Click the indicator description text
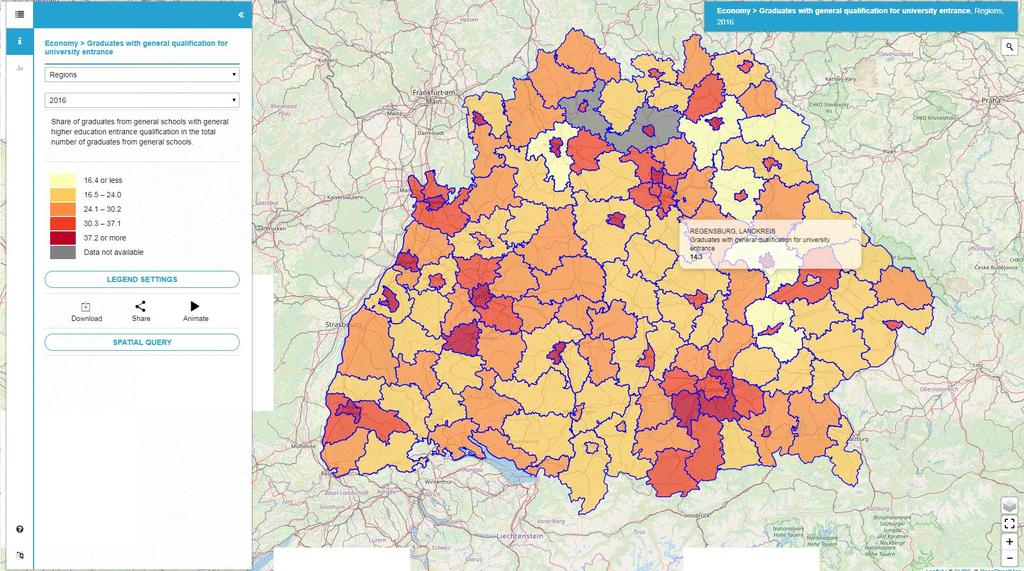 (x=140, y=132)
